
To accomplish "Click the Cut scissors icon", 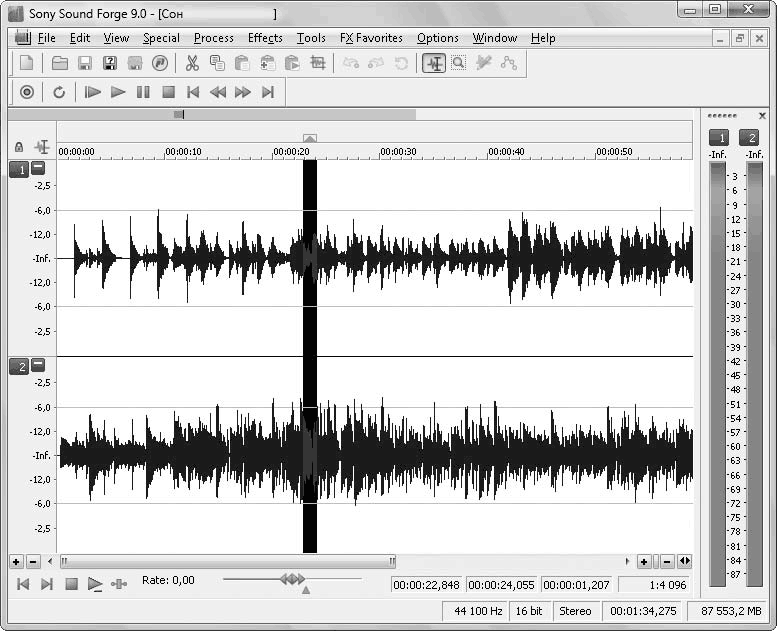I will point(192,63).
